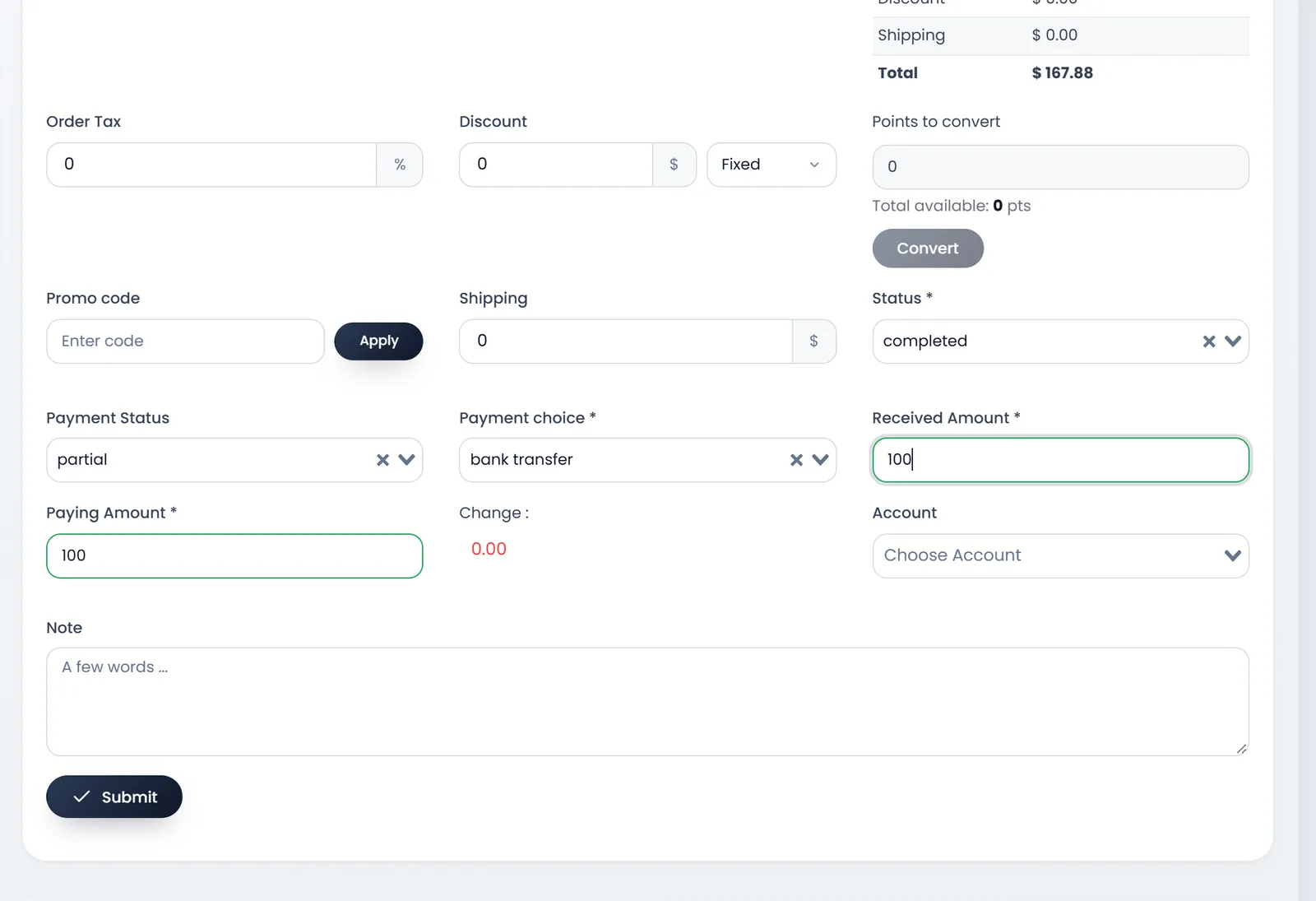This screenshot has height=901, width=1316.
Task: Clear the bank transfer payment choice
Action: click(x=796, y=460)
